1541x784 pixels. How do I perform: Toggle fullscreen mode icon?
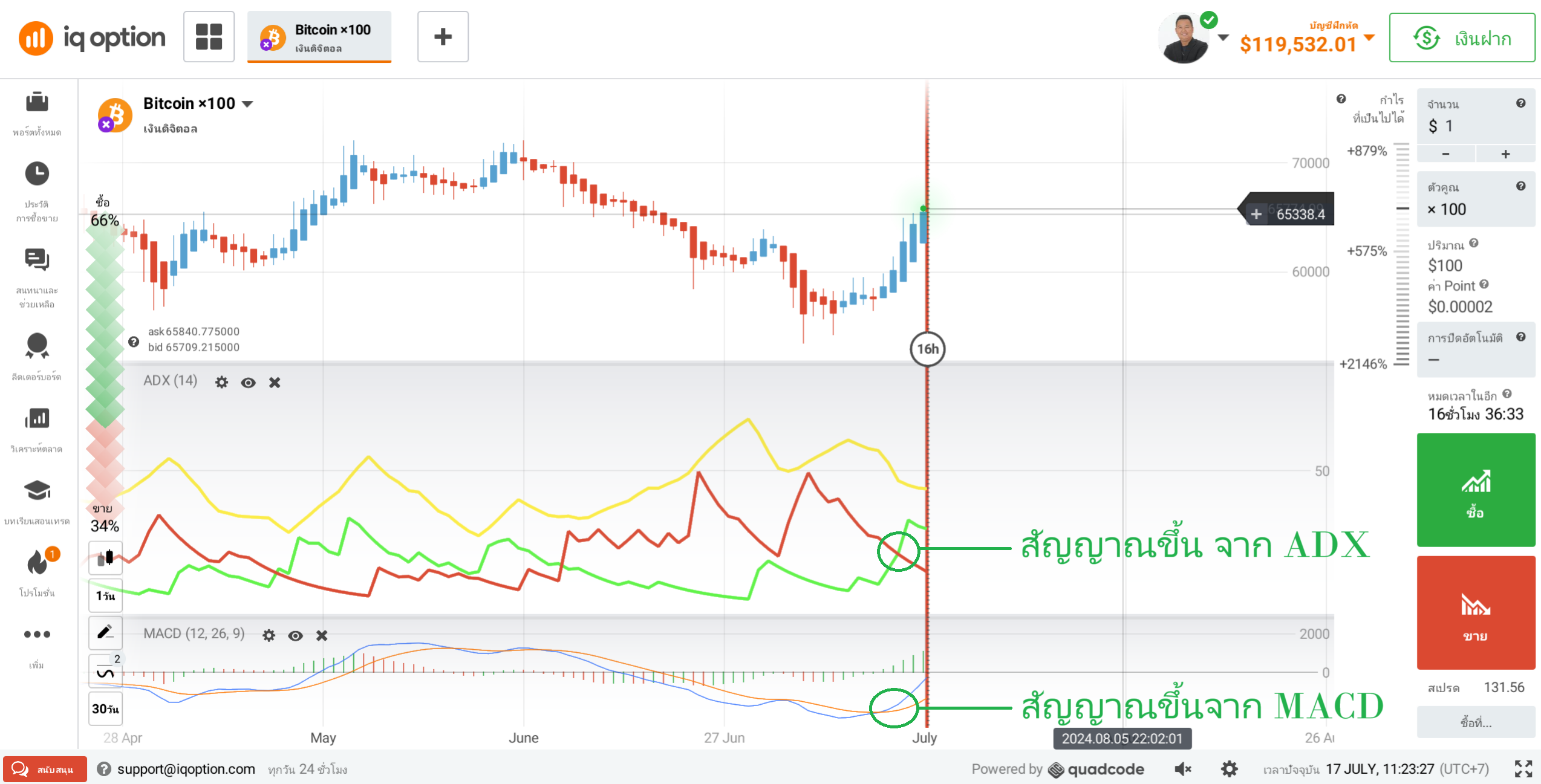click(1523, 769)
